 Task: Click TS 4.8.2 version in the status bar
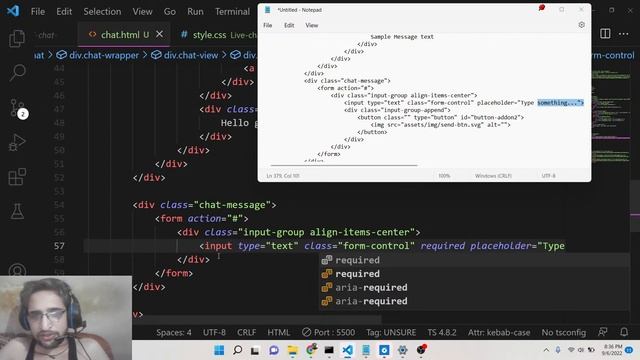pos(442,332)
